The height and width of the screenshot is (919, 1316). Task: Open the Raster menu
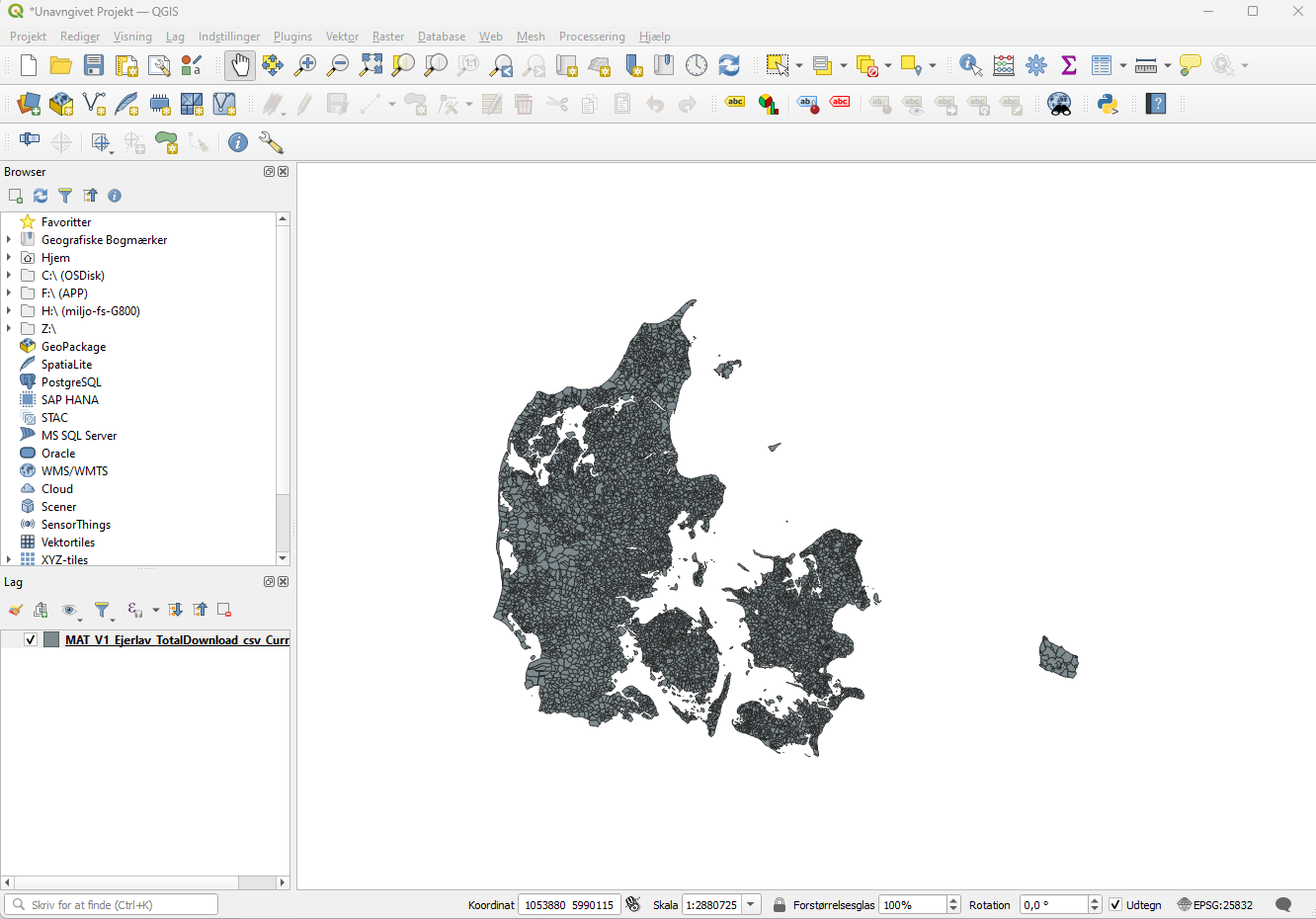pos(388,37)
